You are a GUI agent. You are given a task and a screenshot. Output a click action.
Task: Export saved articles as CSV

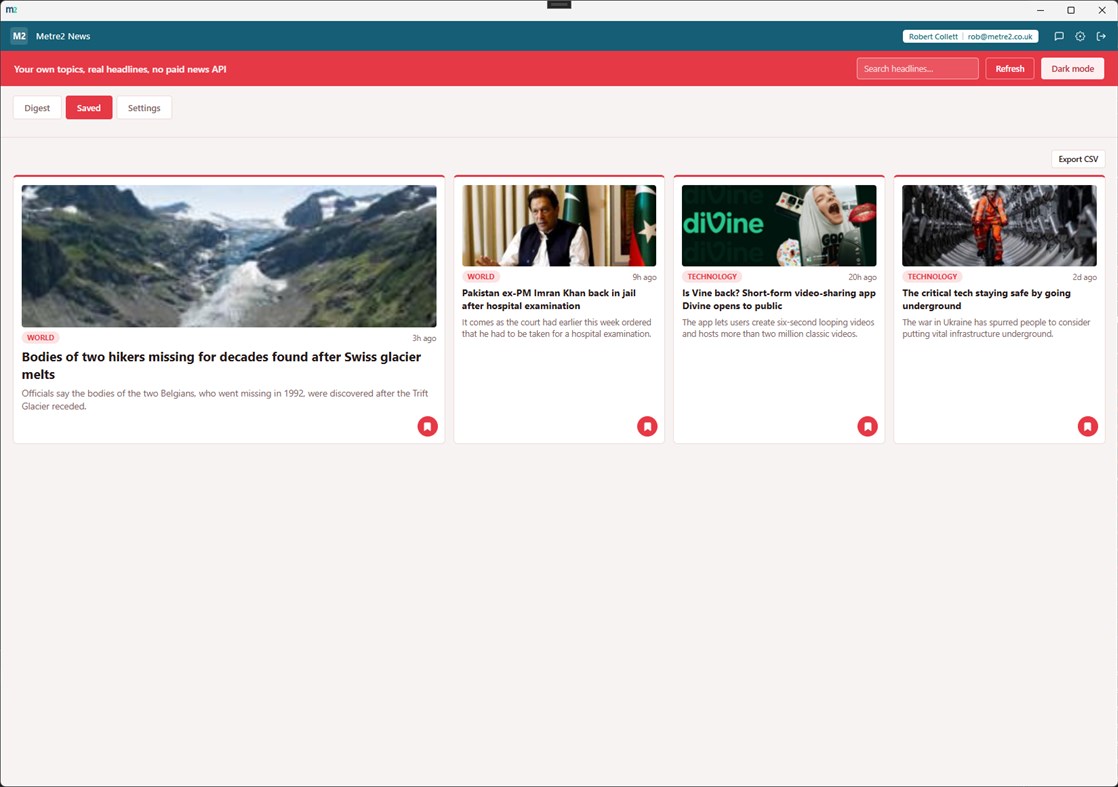tap(1078, 159)
